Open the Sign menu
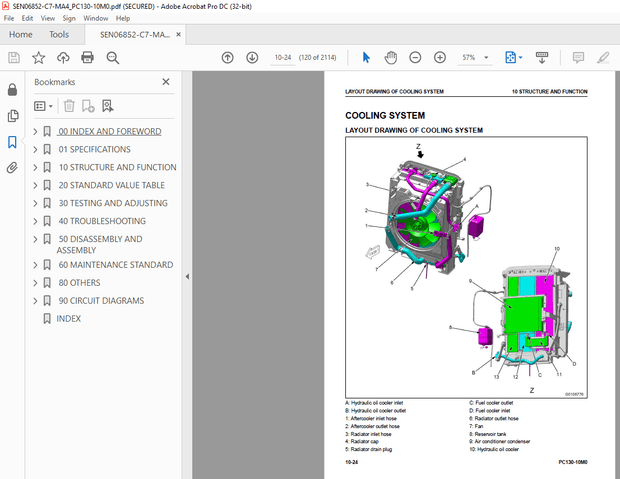The width and height of the screenshot is (620, 479). [69, 18]
